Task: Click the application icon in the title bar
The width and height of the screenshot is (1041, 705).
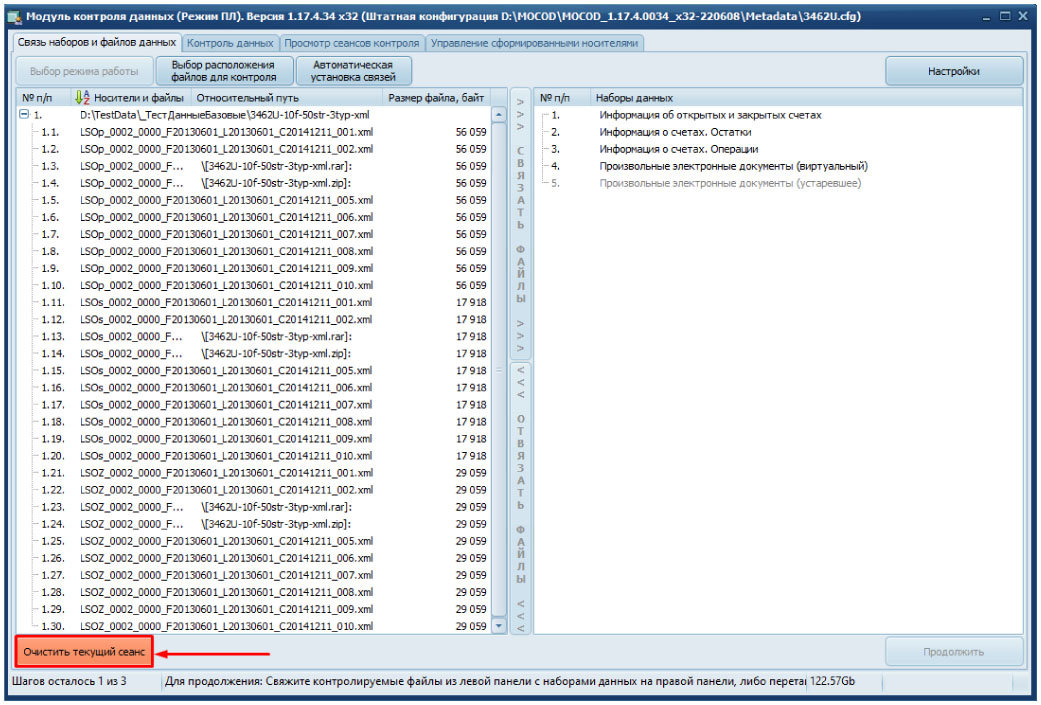Action: [x=14, y=17]
